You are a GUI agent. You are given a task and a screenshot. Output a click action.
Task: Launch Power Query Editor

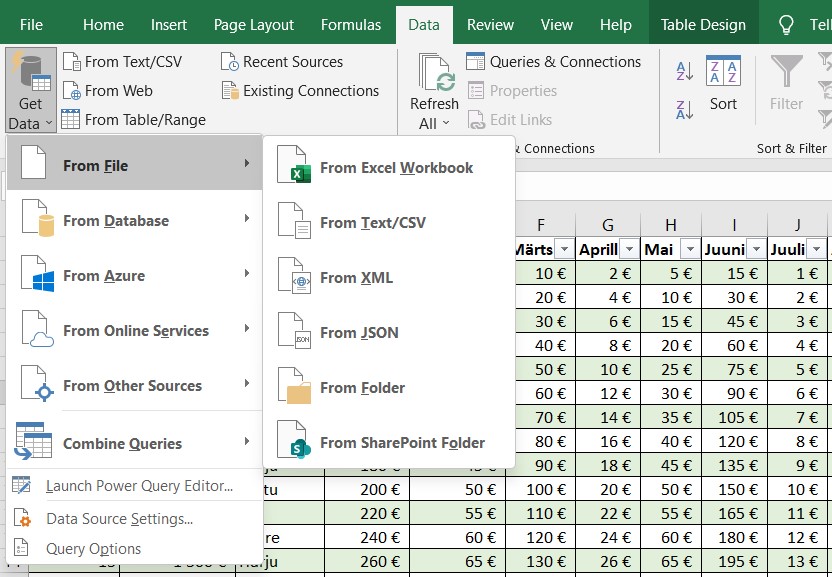(139, 486)
